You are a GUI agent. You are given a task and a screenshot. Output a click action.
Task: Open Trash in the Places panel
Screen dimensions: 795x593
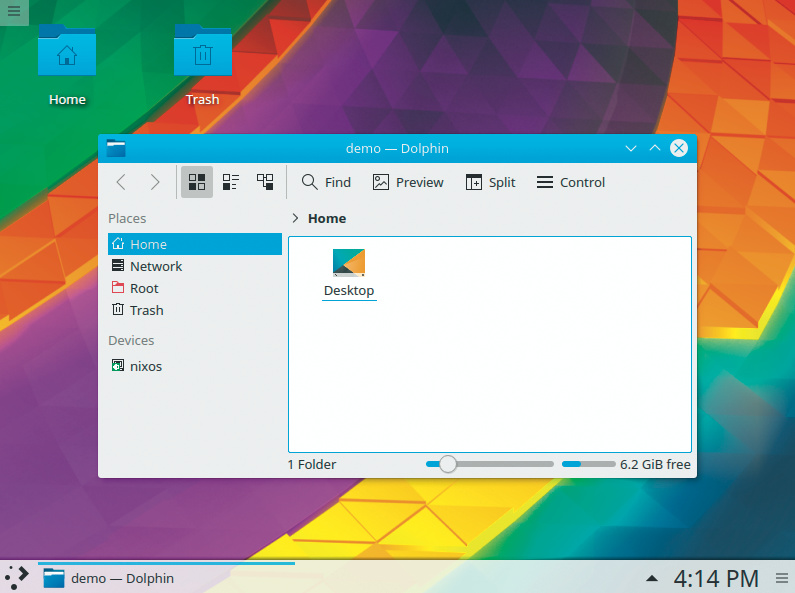pyautogui.click(x=146, y=310)
